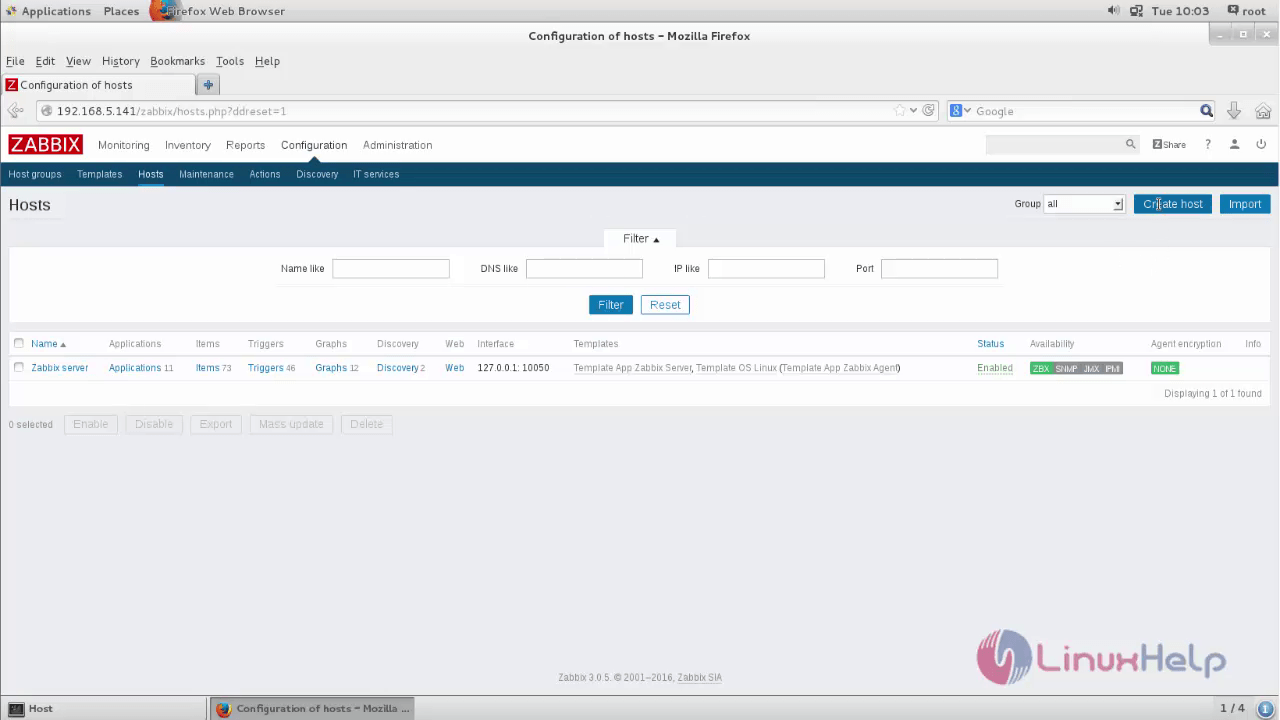
Task: Open IT services submenu
Action: pos(376,174)
